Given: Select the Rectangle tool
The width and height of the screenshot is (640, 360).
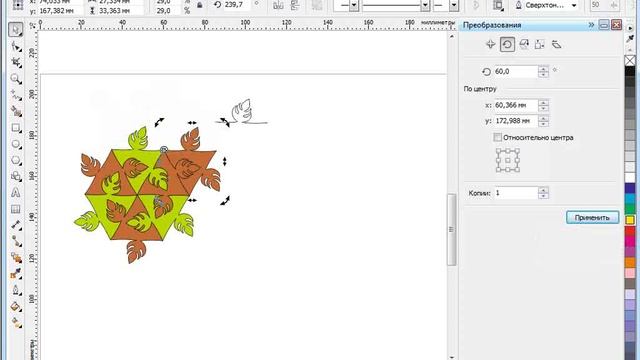Looking at the screenshot, I should (16, 128).
